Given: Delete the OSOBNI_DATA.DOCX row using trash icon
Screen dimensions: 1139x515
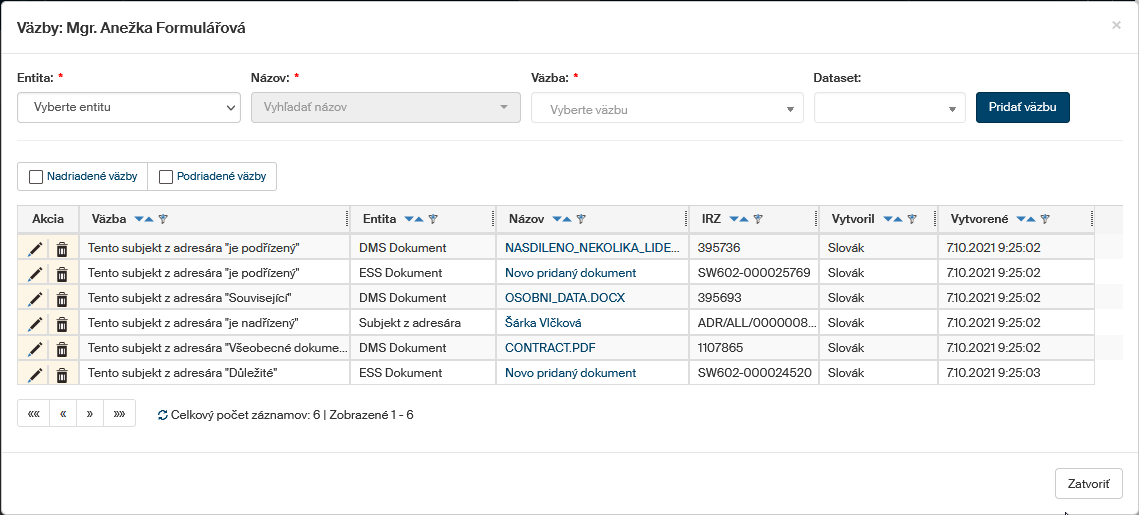Looking at the screenshot, I should pyautogui.click(x=62, y=298).
